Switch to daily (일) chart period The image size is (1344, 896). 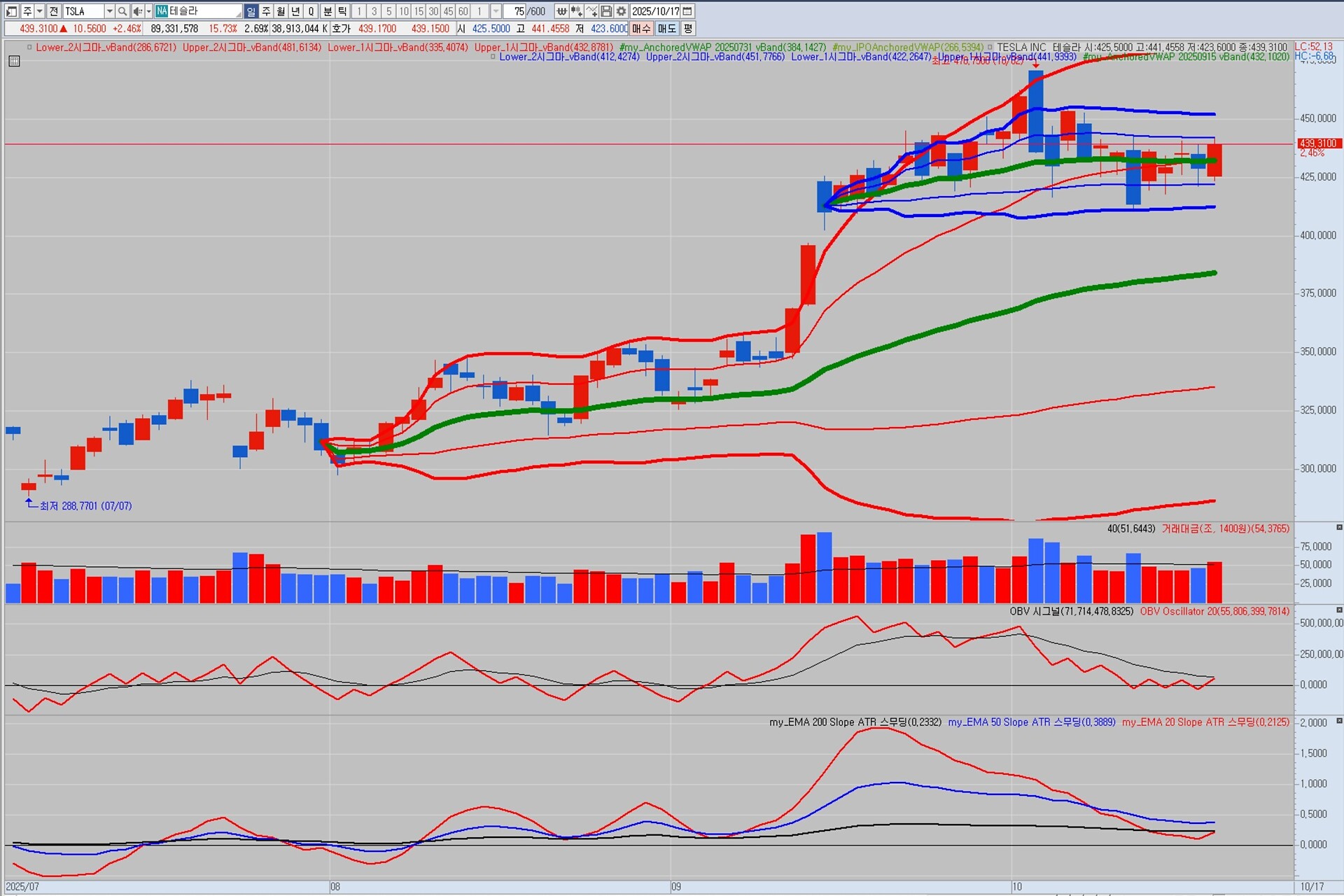251,11
